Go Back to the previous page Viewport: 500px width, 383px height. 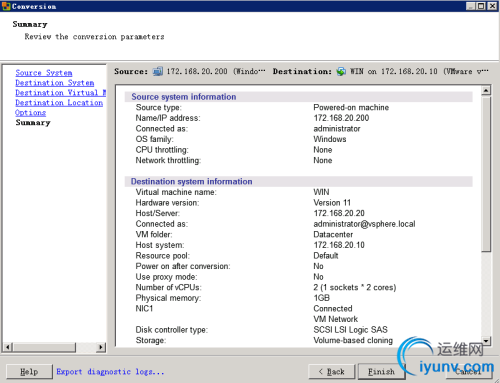coord(332,371)
